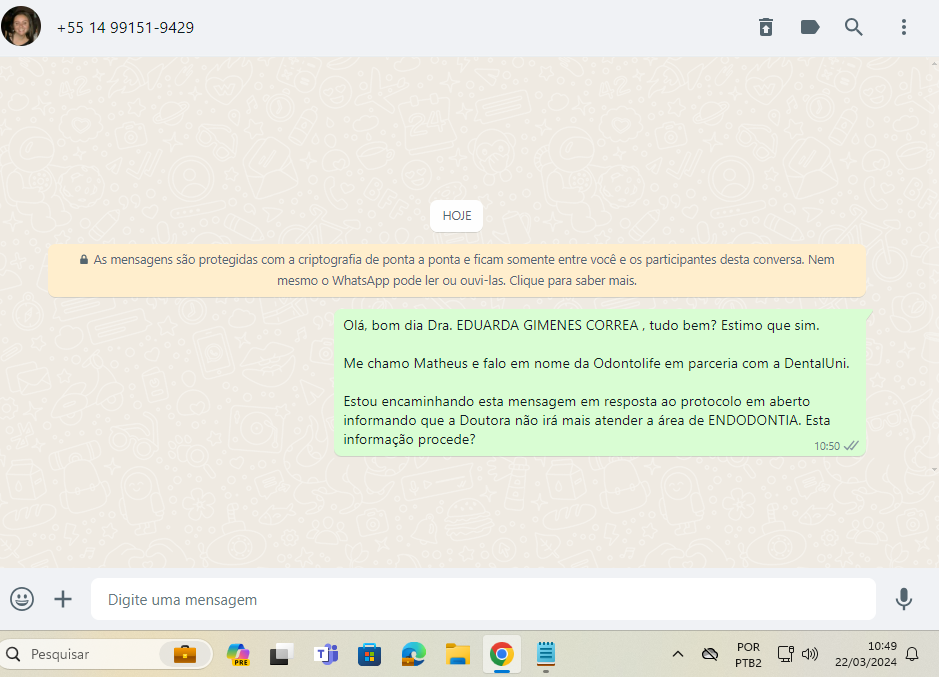This screenshot has width=939, height=677.
Task: Expand the hidden system tray icons
Action: [678, 654]
